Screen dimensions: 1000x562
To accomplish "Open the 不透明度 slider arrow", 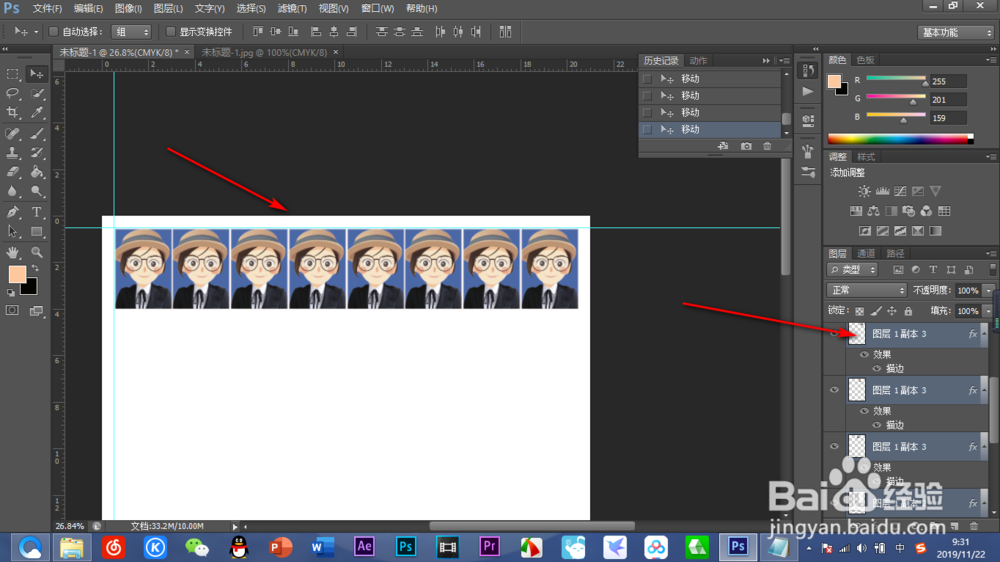I will pyautogui.click(x=989, y=290).
